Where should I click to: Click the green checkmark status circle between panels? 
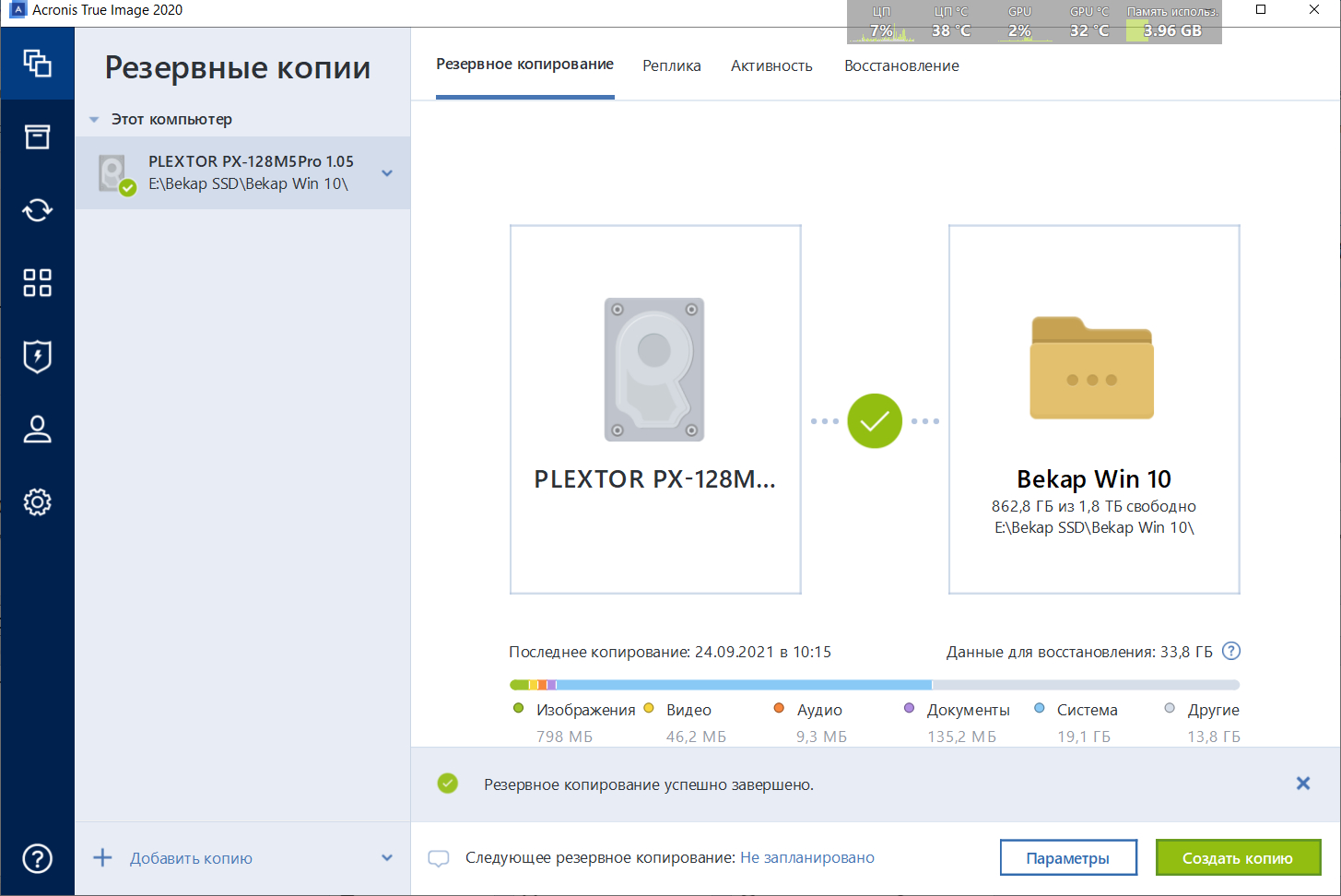pos(875,421)
